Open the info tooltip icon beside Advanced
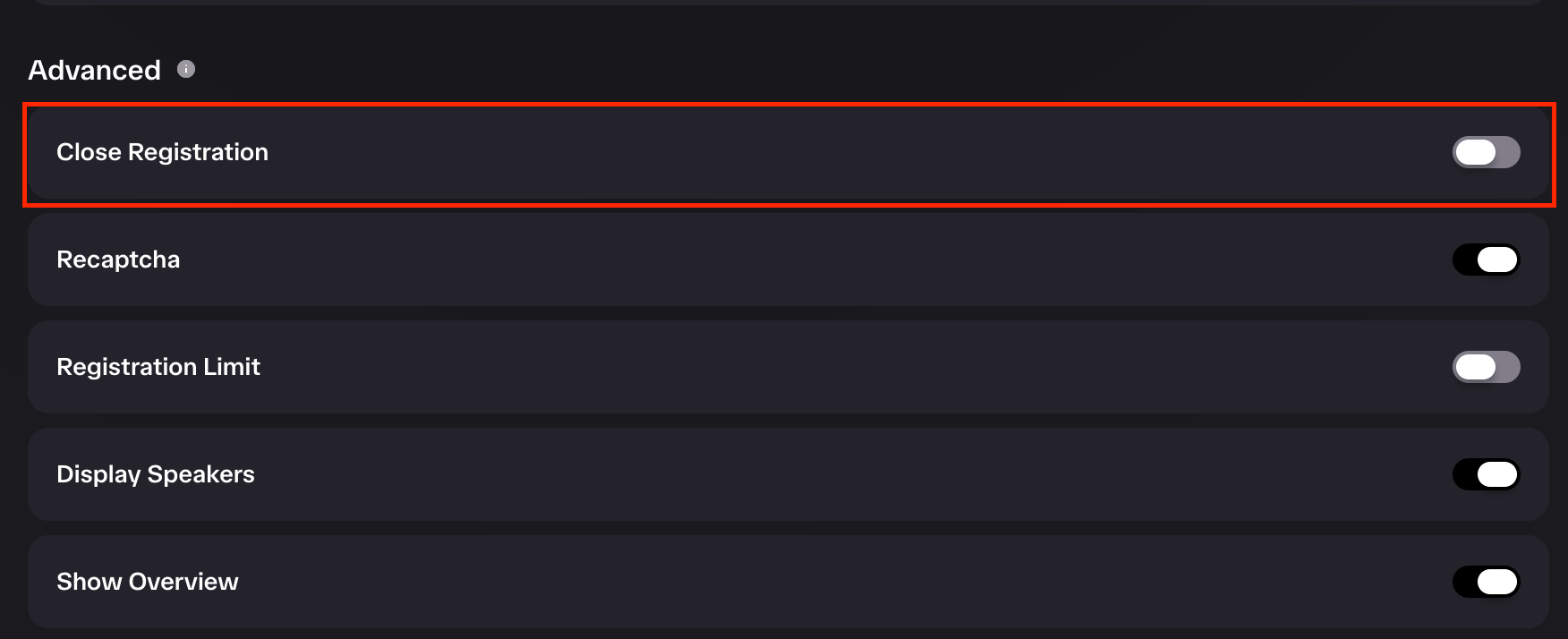The height and width of the screenshot is (639, 1568). [186, 69]
